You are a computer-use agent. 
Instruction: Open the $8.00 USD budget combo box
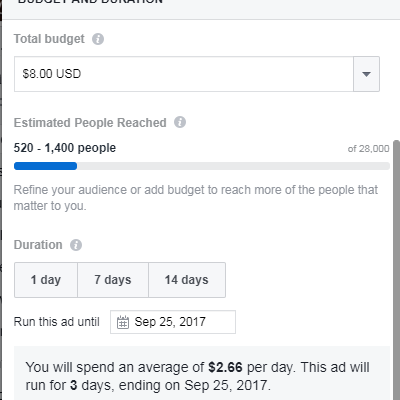[x=197, y=74]
